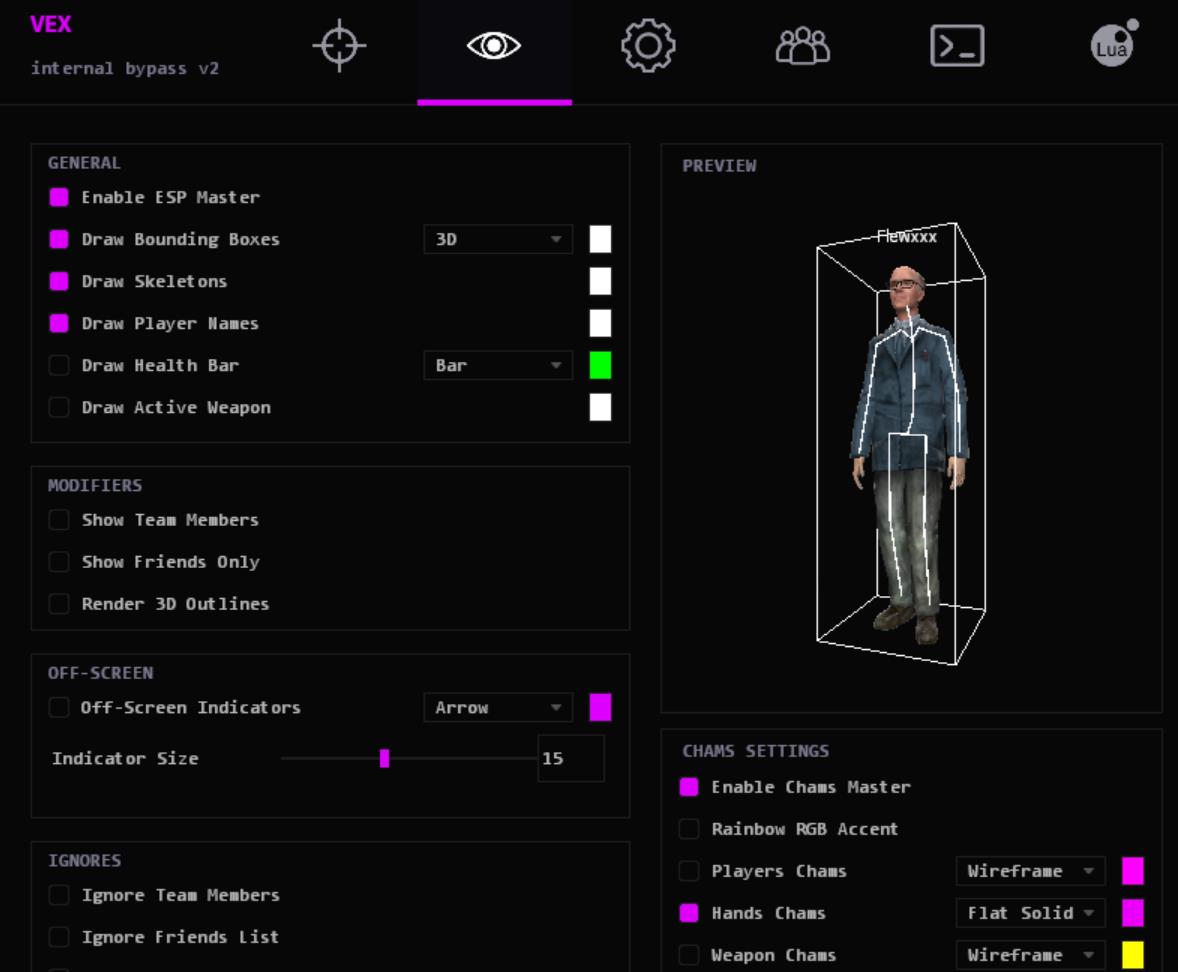Image resolution: width=1178 pixels, height=972 pixels.
Task: Uncheck Draw Skeletons
Action: click(59, 281)
